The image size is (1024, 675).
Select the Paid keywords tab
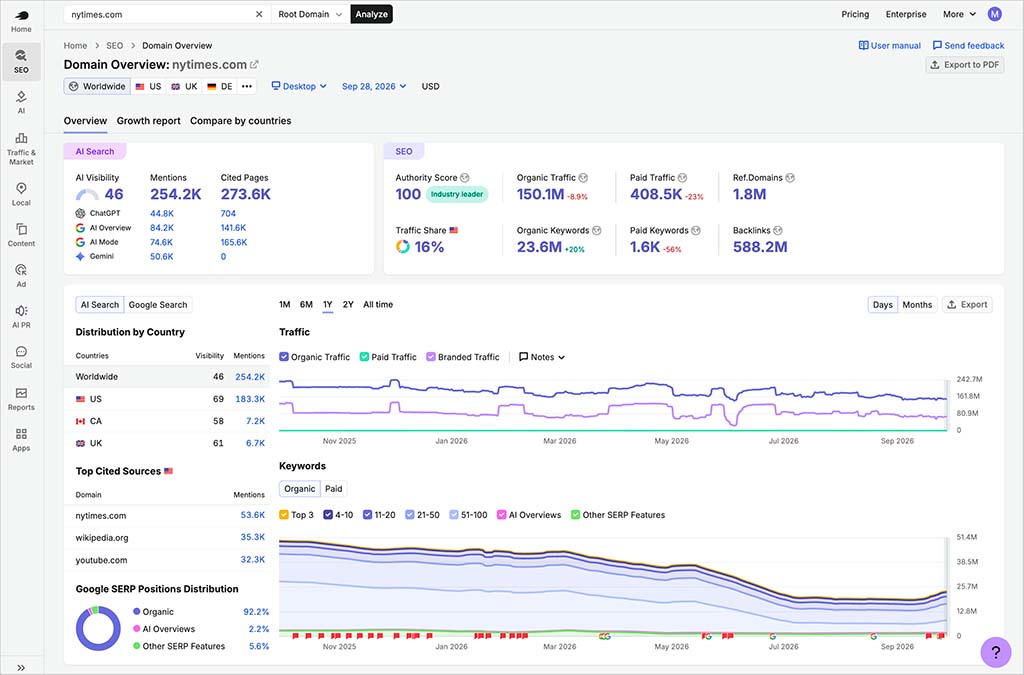pyautogui.click(x=334, y=489)
